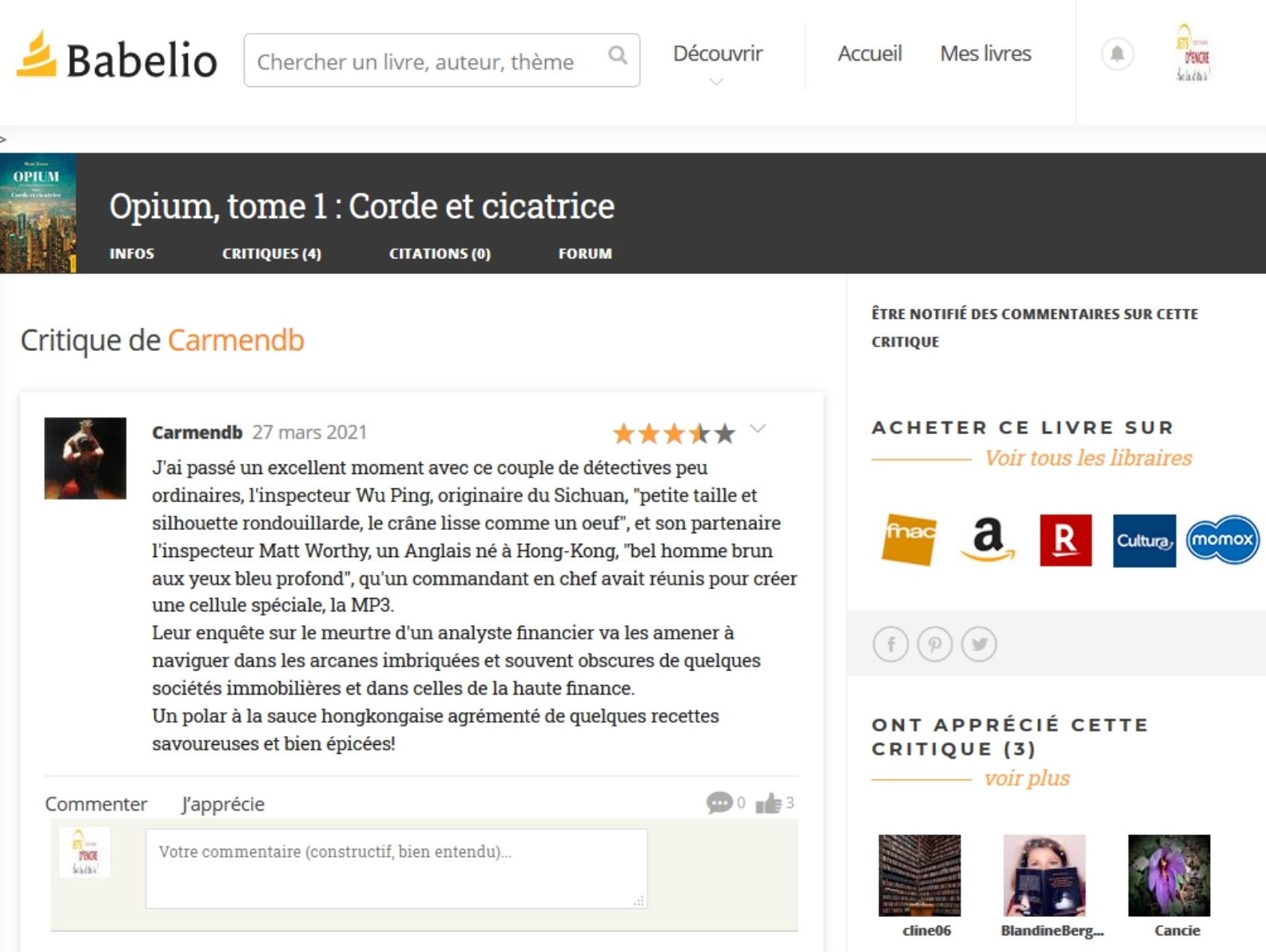Image resolution: width=1266 pixels, height=952 pixels.
Task: Open the user profile avatar menu
Action: point(1192,53)
